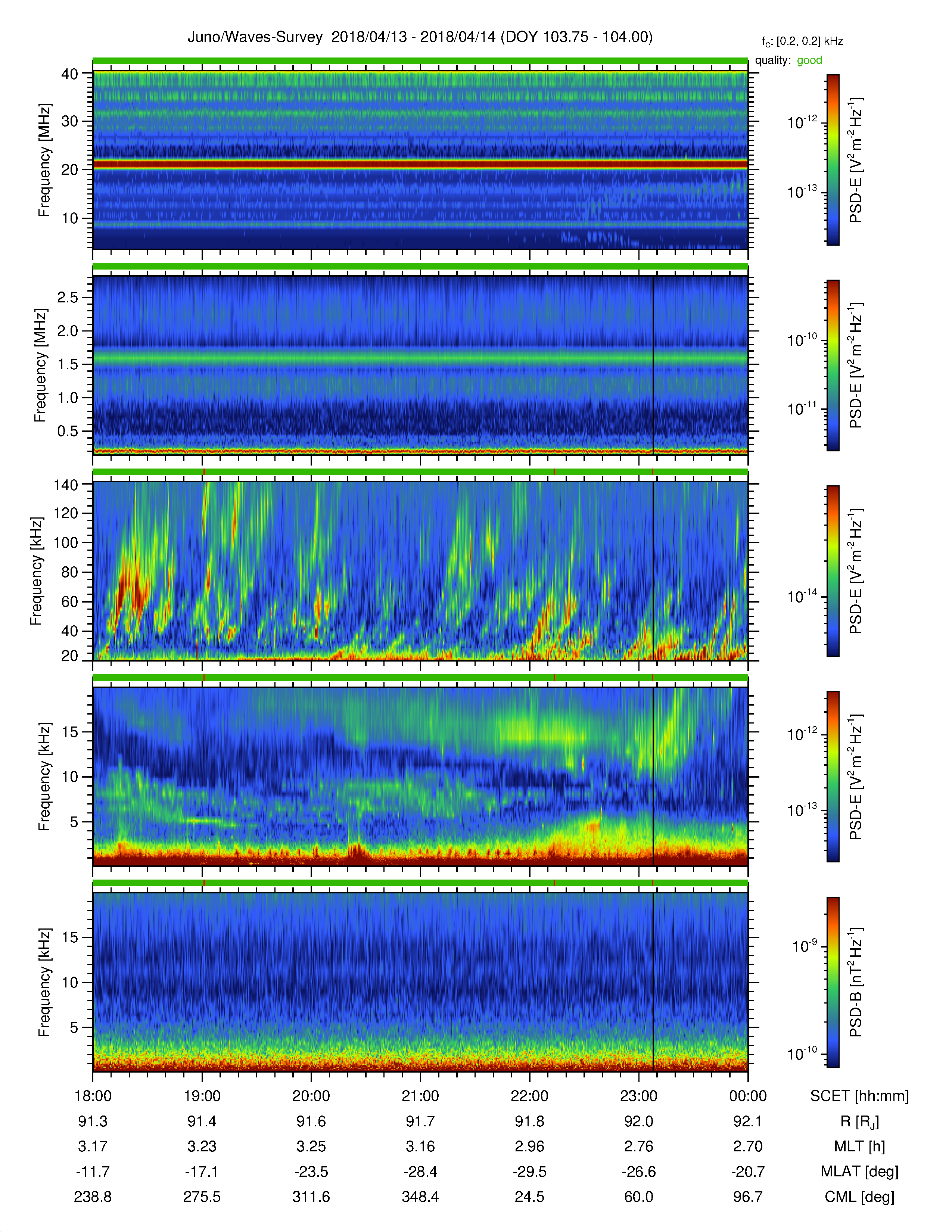The height and width of the screenshot is (1232, 952).
Task: Click the black vertical line in the second panel
Action: point(653,365)
